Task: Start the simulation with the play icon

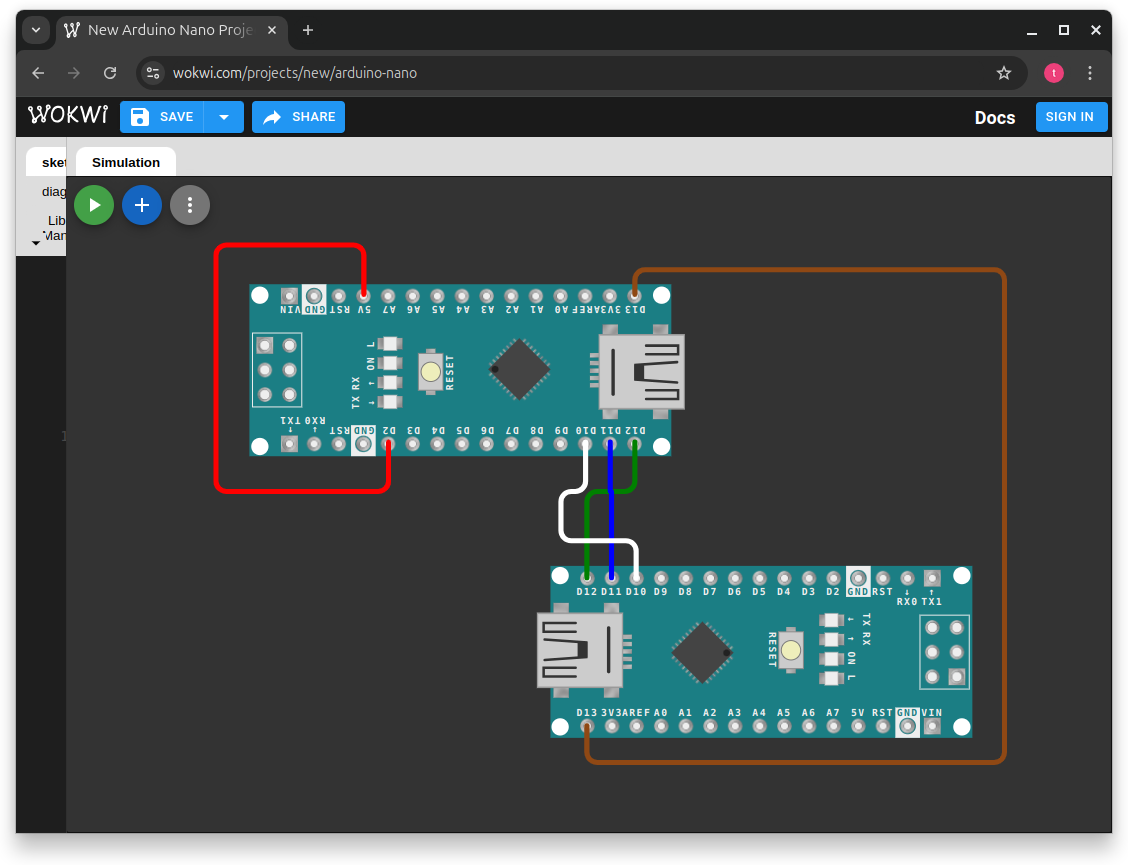Action: click(x=94, y=204)
